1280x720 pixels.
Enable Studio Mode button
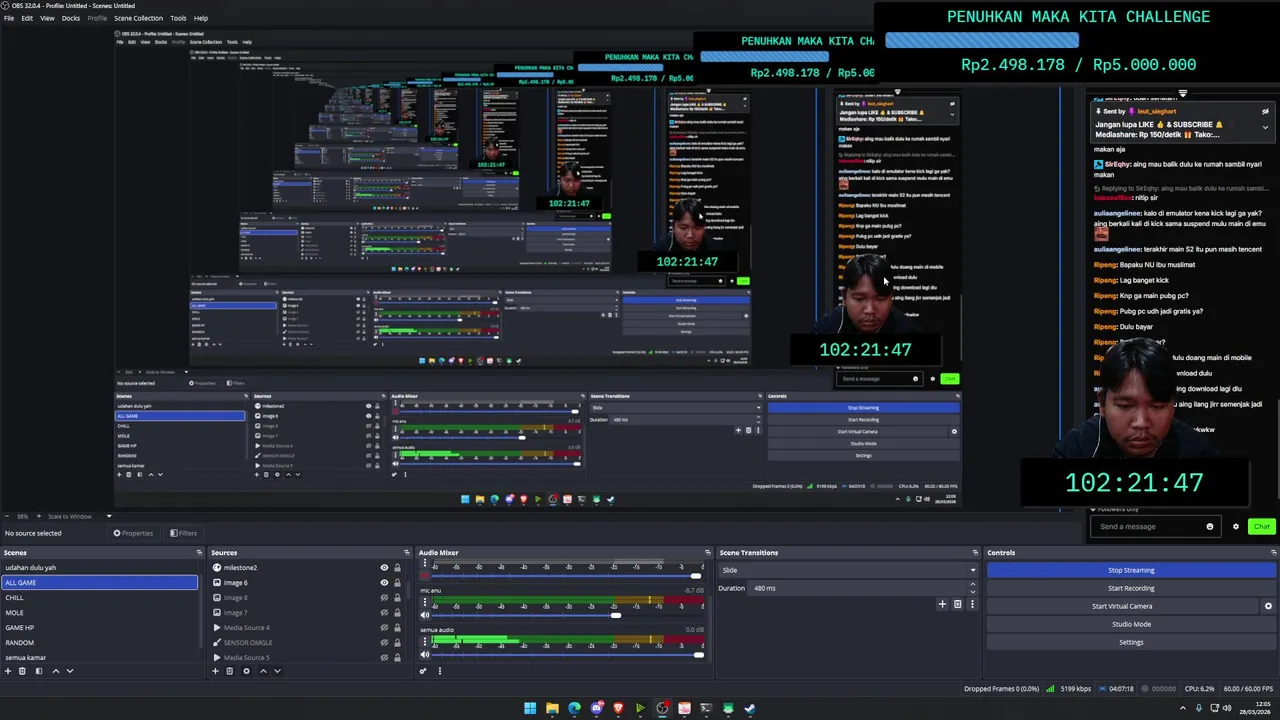coord(1131,624)
